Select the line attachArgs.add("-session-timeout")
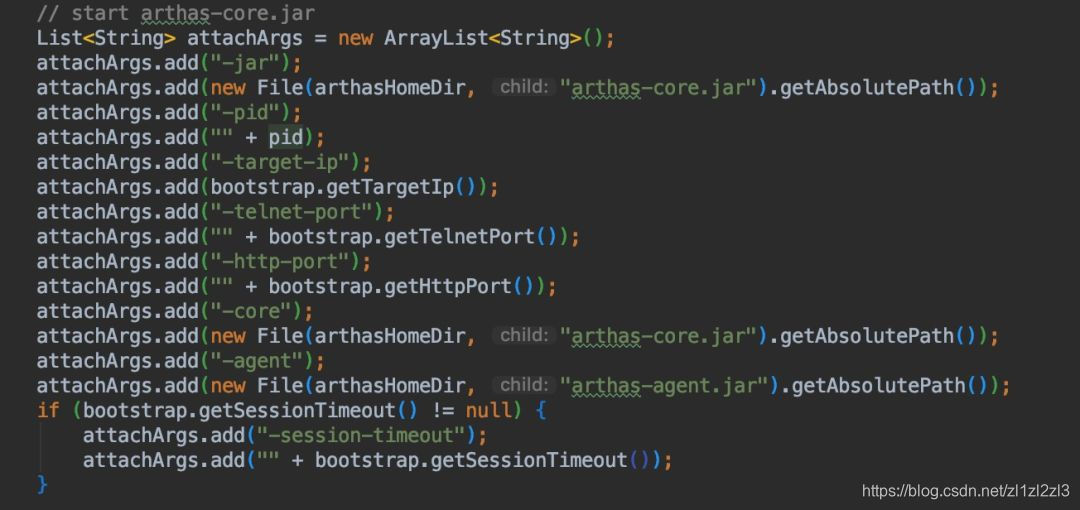The height and width of the screenshot is (510, 1080). pos(284,435)
